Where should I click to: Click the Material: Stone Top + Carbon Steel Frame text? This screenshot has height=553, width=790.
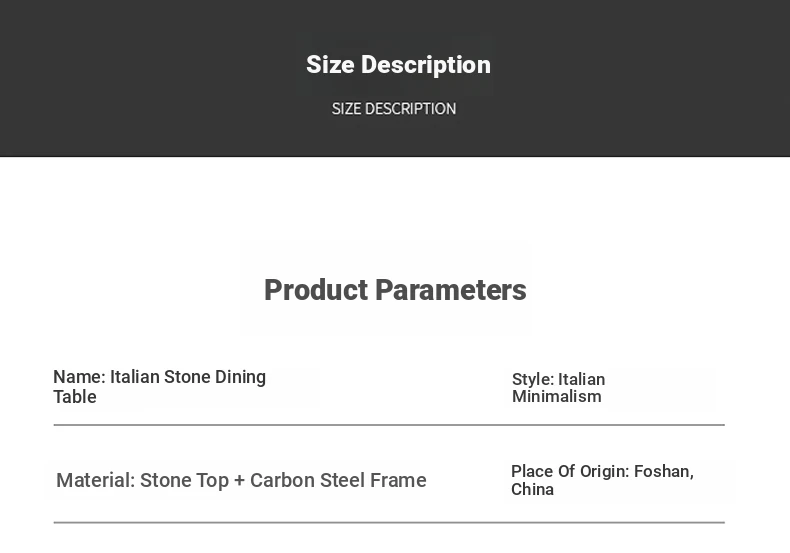click(241, 480)
